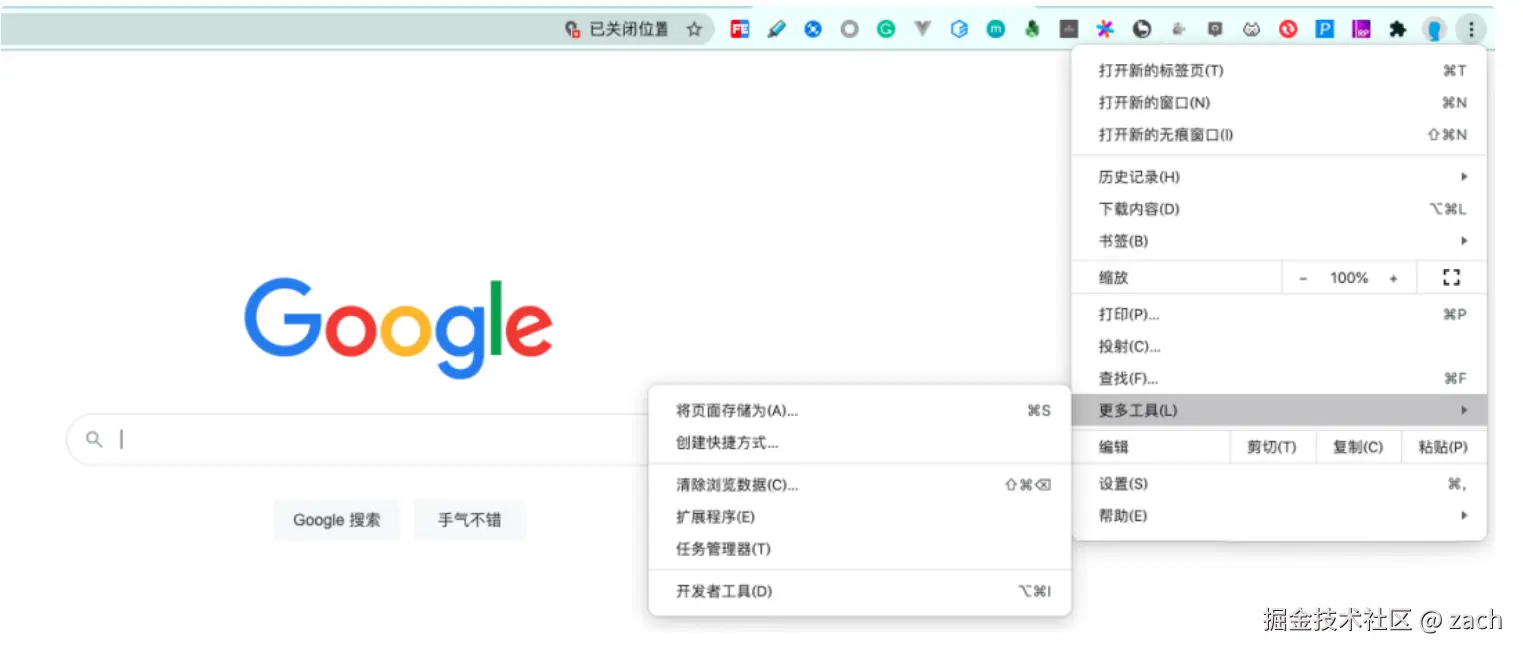Click the green tree-shaped extension icon

coord(1032,29)
